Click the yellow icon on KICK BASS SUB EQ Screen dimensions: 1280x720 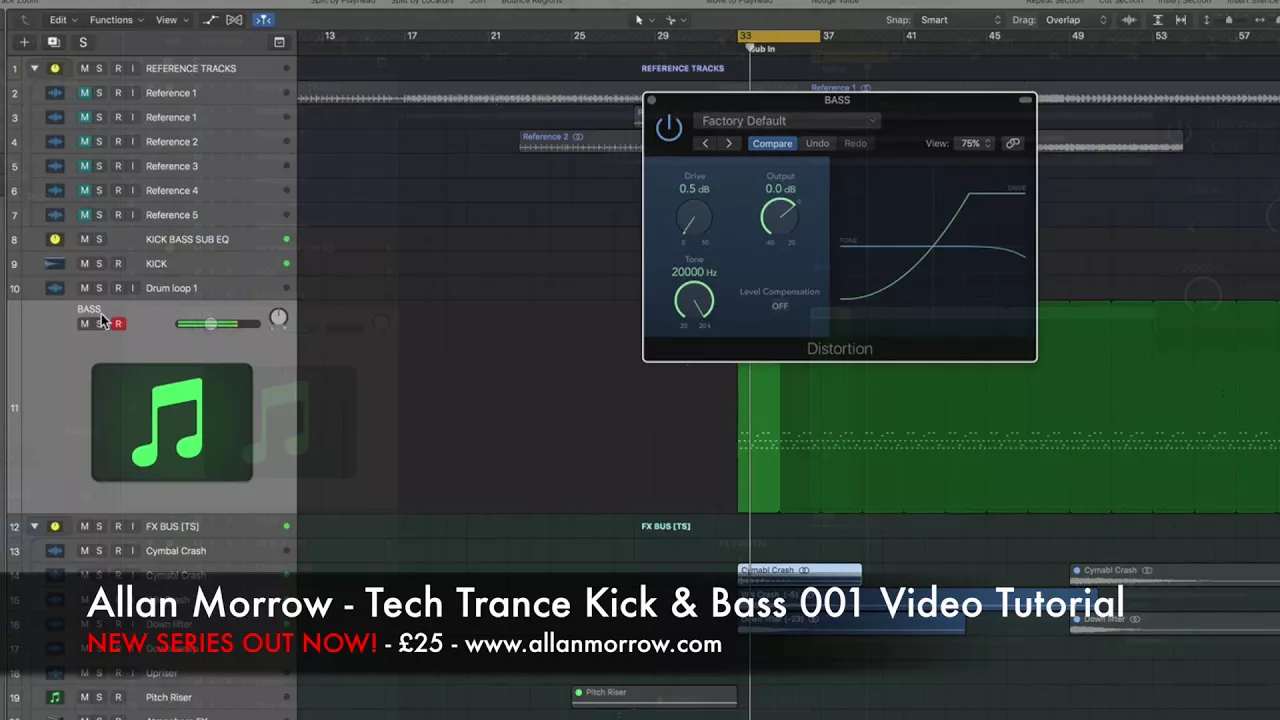coord(55,240)
